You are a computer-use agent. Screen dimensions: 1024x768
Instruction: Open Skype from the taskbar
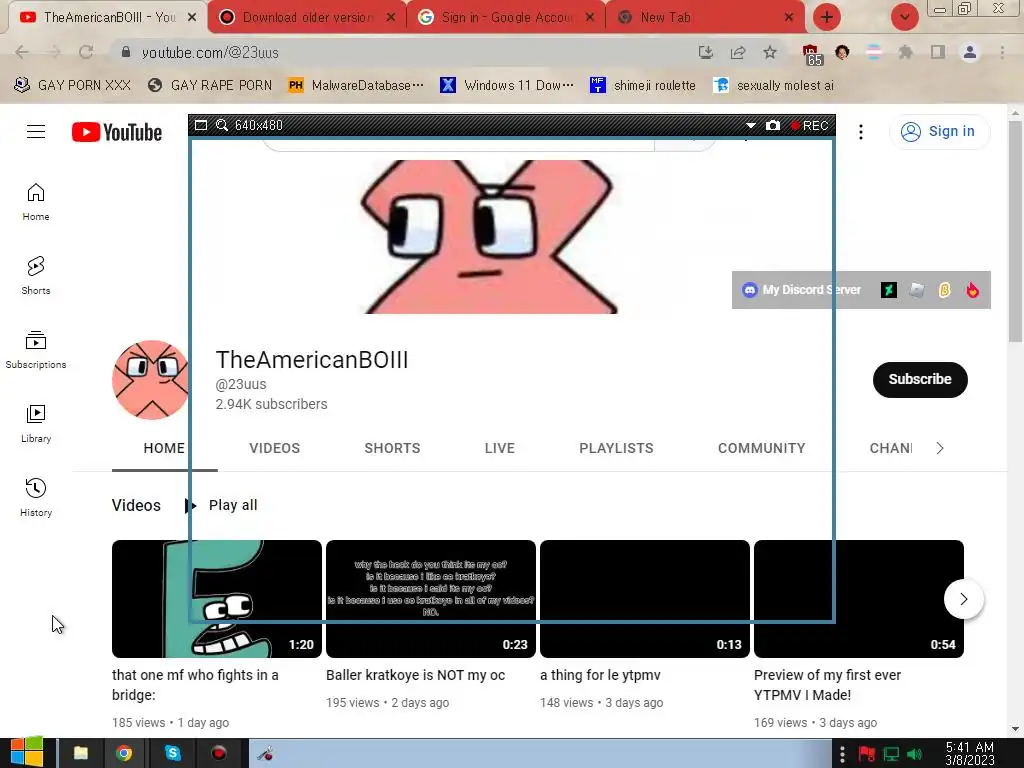[172, 754]
